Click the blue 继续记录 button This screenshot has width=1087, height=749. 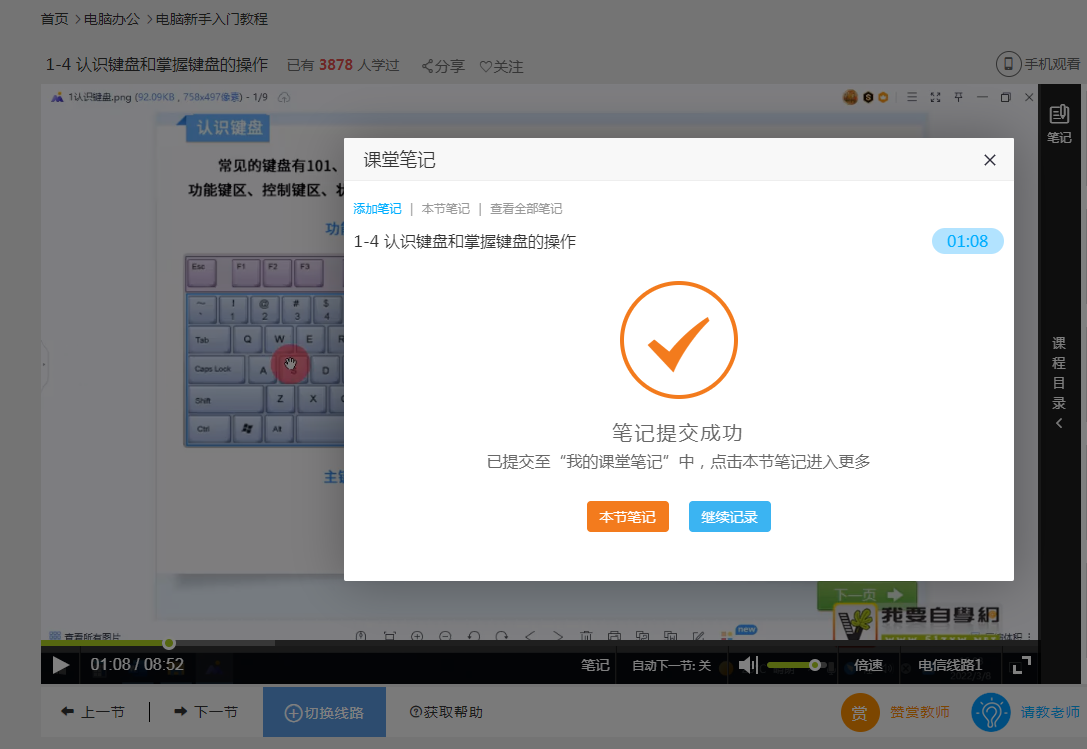(x=729, y=517)
